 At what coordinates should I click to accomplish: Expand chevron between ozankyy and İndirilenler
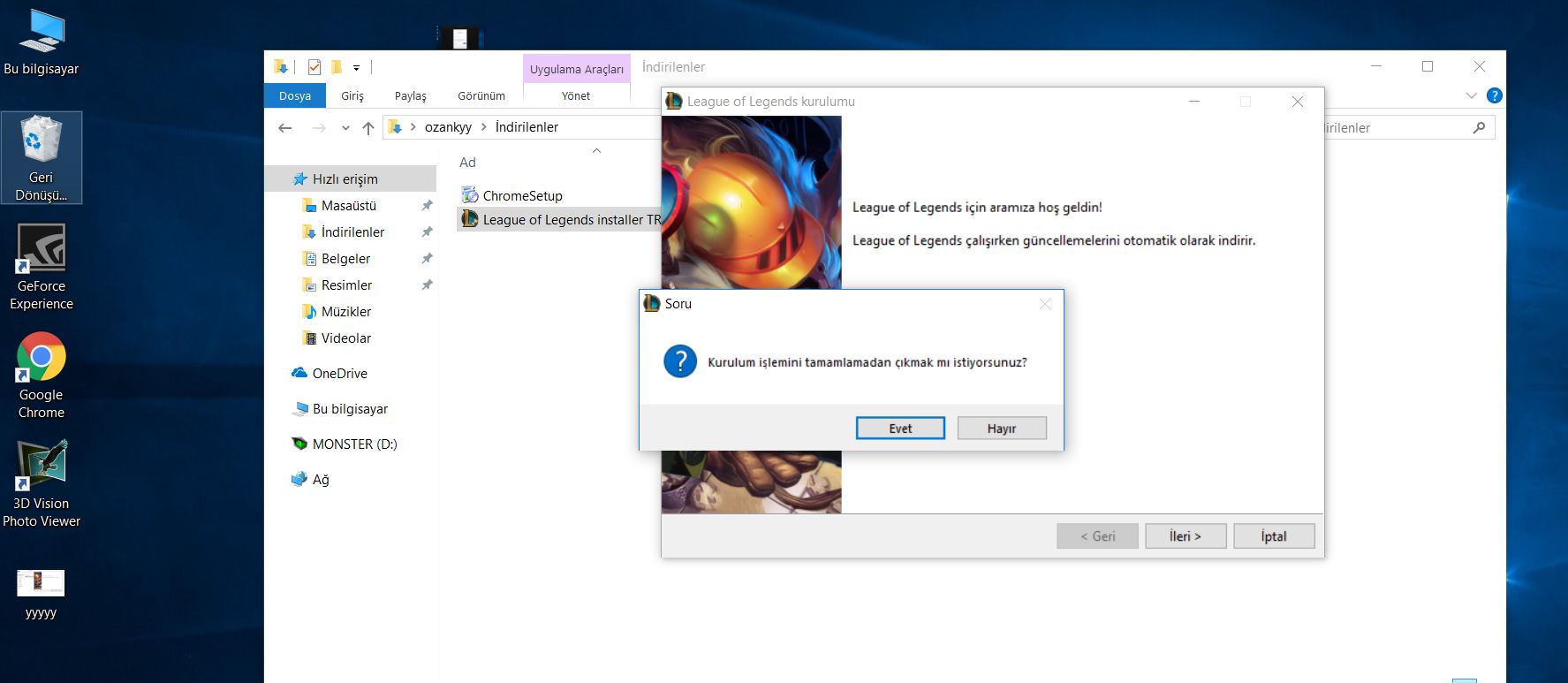point(483,127)
